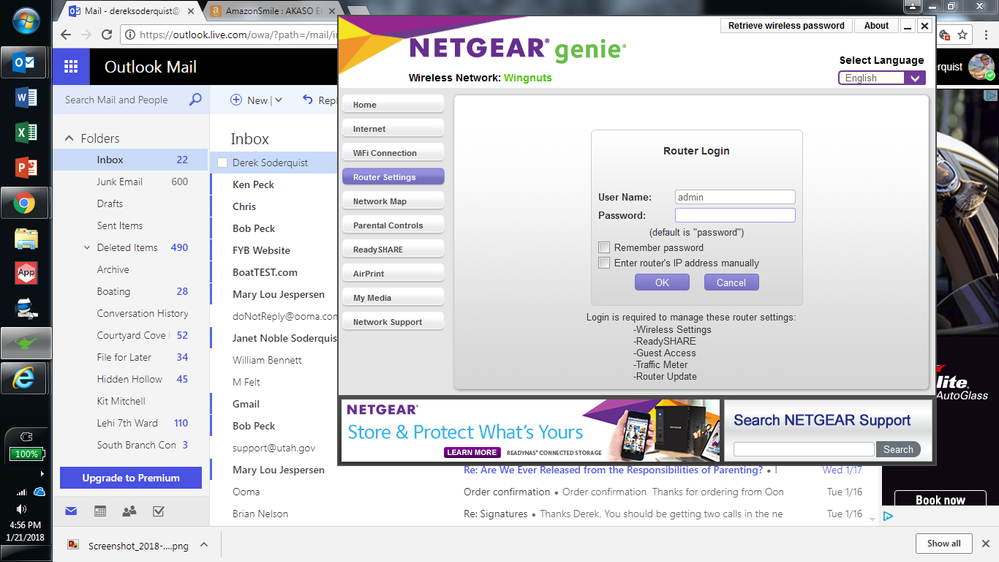
Task: Collapse the Deleted Items folder
Action: [87, 248]
